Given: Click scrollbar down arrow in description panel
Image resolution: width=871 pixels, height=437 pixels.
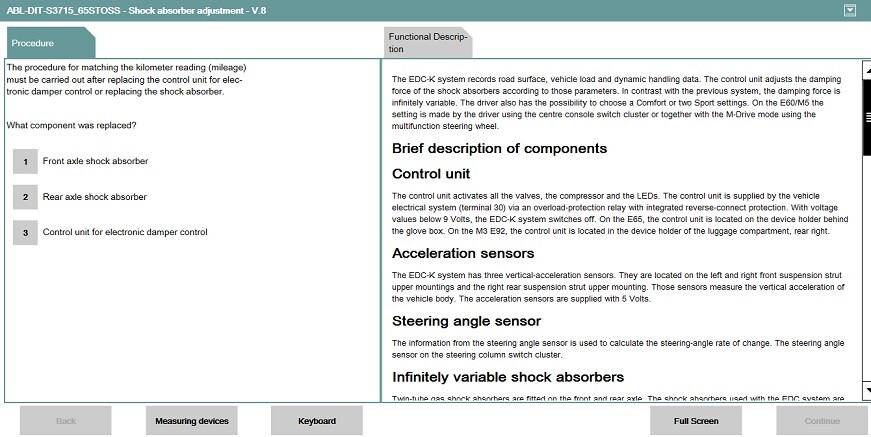Looking at the screenshot, I should [x=867, y=390].
